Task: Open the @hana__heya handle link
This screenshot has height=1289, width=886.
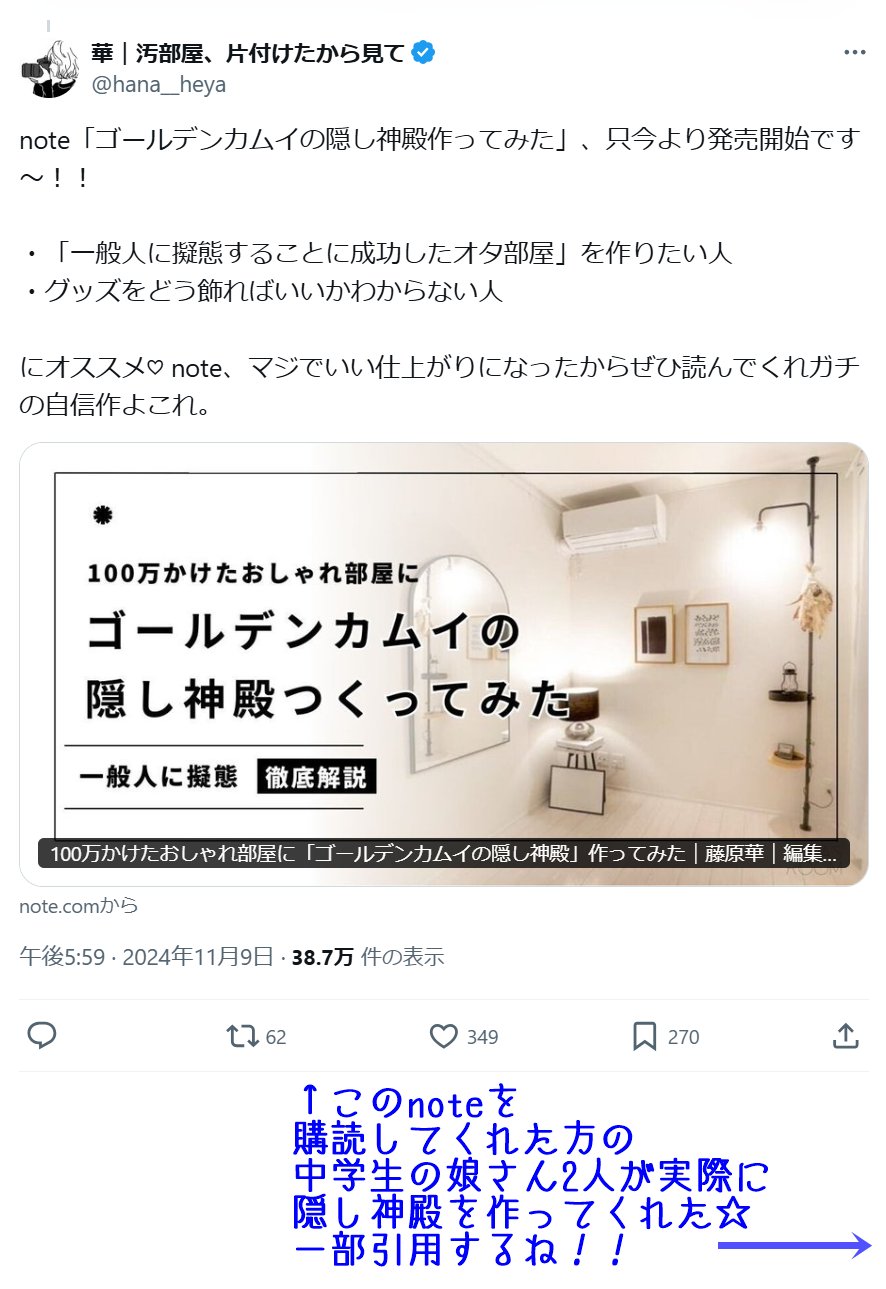Action: click(x=159, y=85)
